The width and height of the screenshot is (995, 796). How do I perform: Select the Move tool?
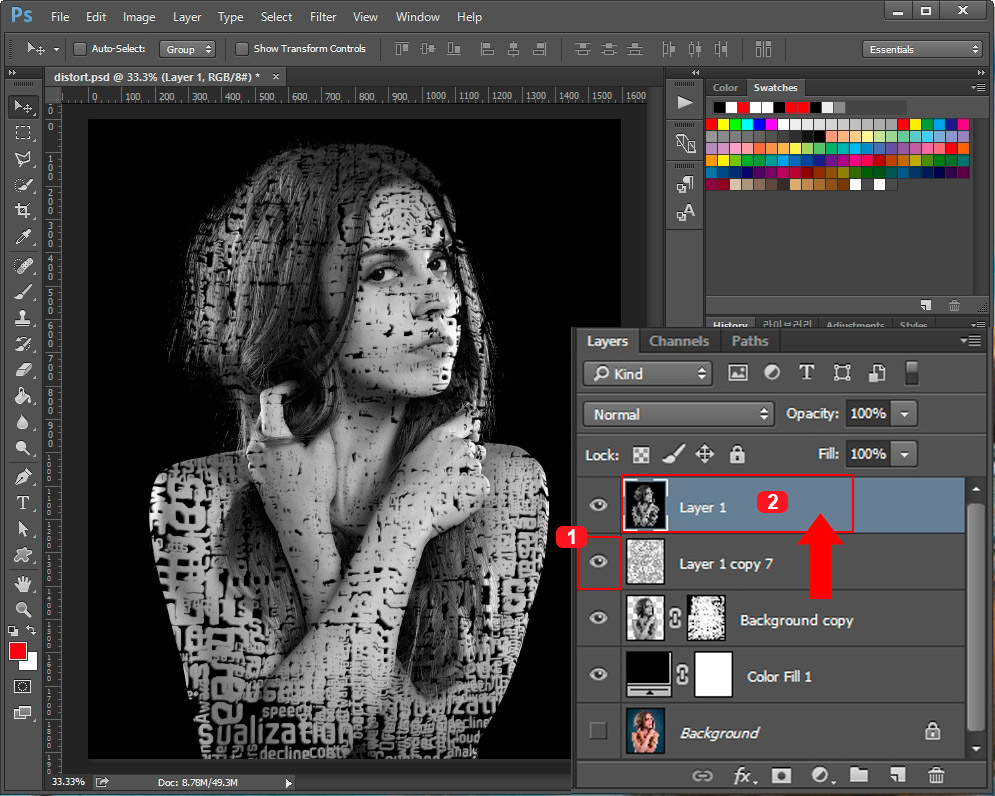23,106
